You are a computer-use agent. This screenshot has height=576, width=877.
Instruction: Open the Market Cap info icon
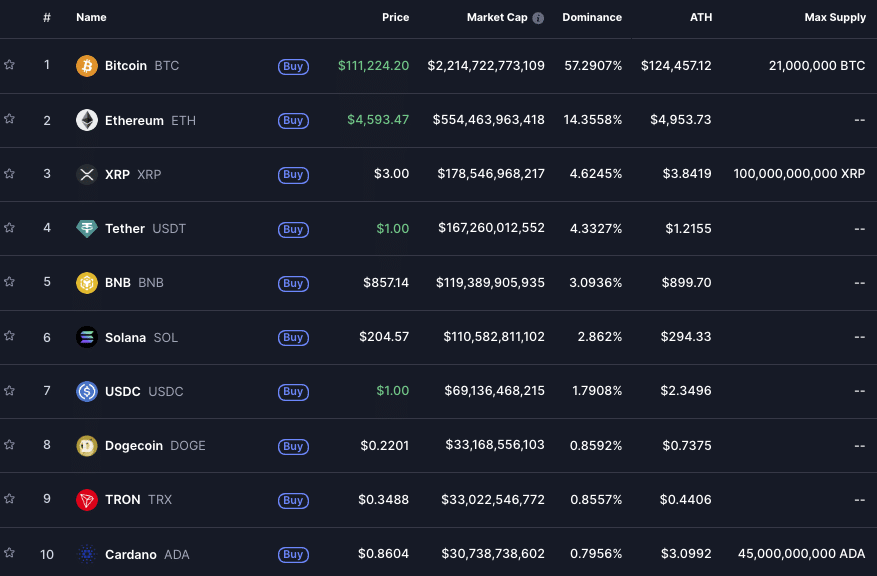click(x=538, y=18)
